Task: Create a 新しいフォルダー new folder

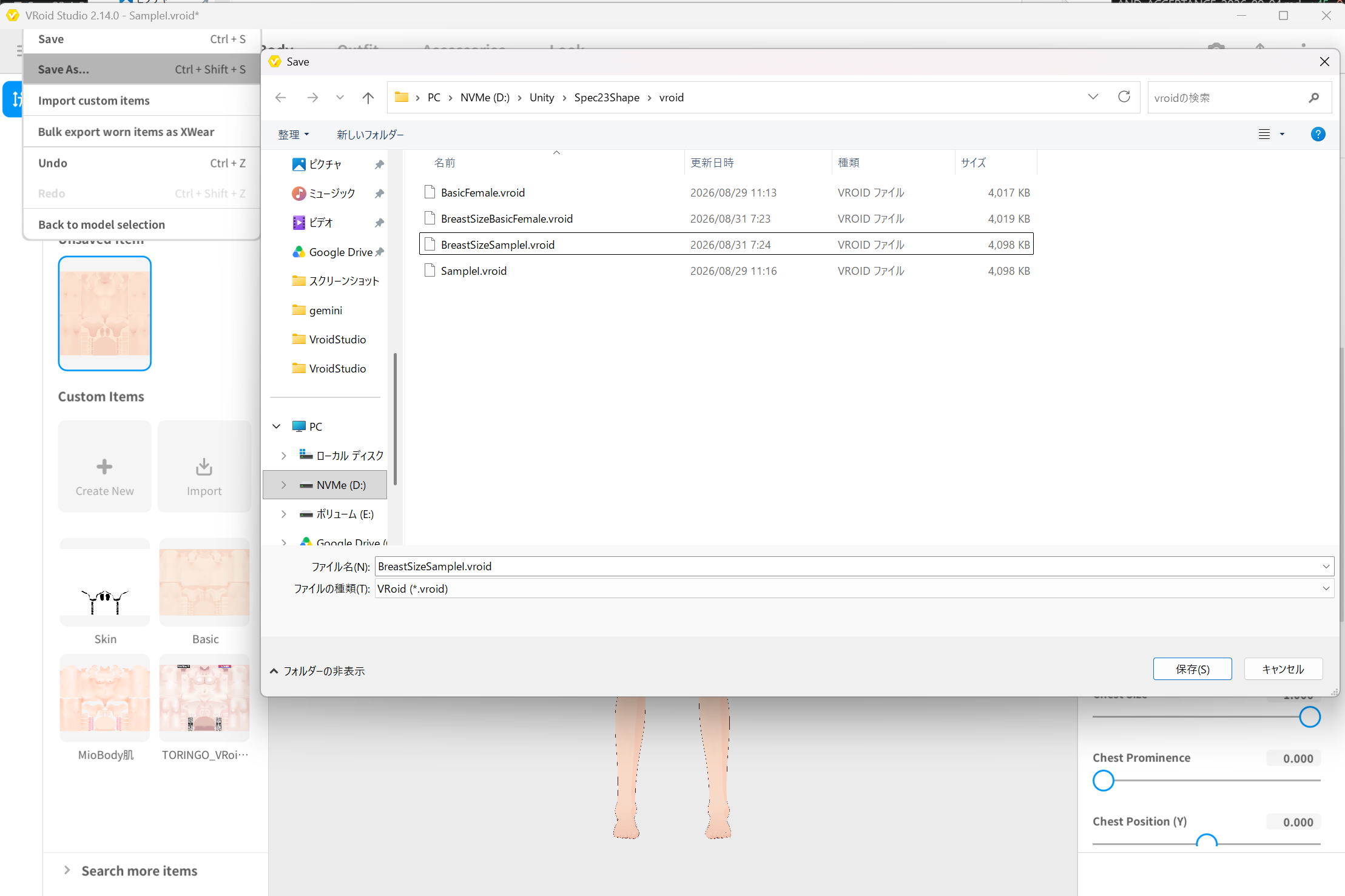Action: tap(370, 135)
